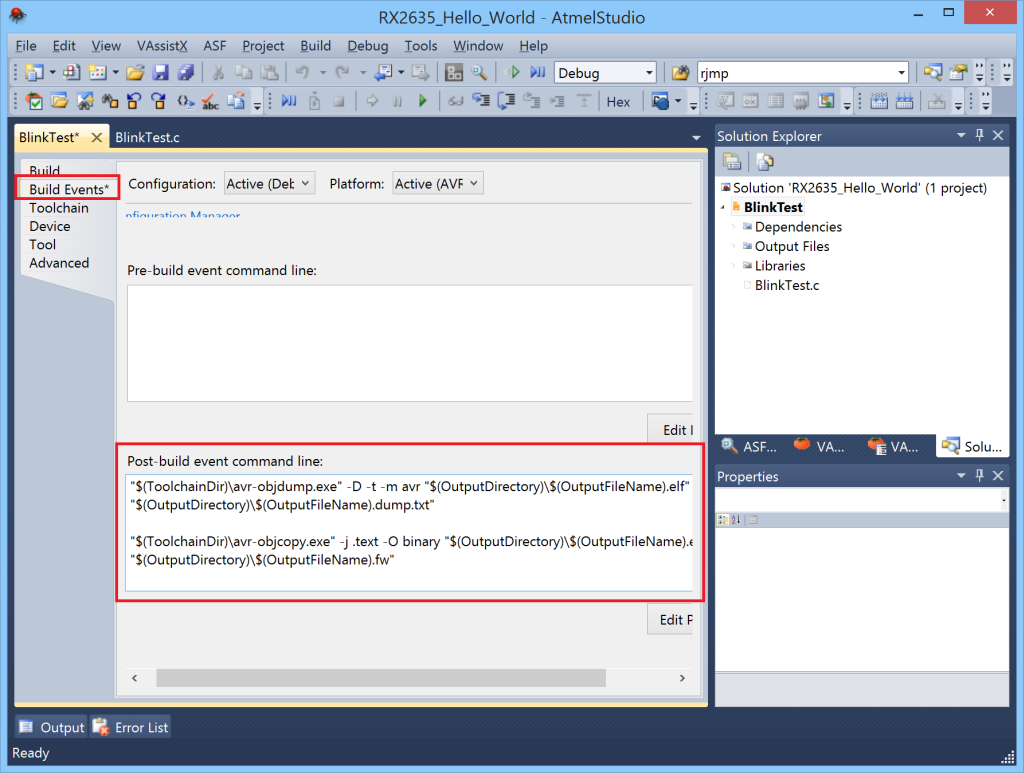Click Properties icon in Solution Explorer toolbar
The width and height of the screenshot is (1024, 773).
[732, 161]
